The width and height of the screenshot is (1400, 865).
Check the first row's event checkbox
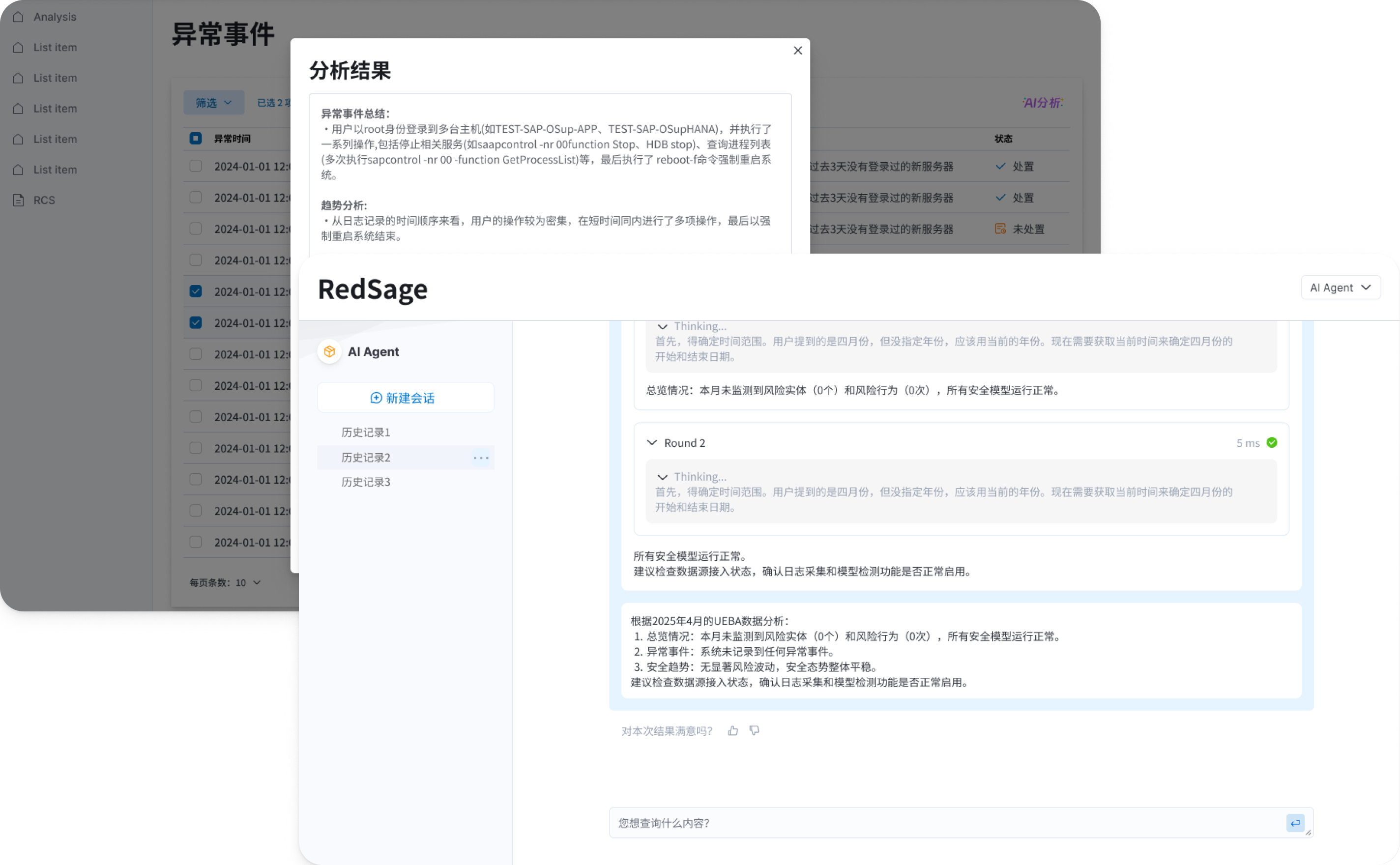pos(196,166)
